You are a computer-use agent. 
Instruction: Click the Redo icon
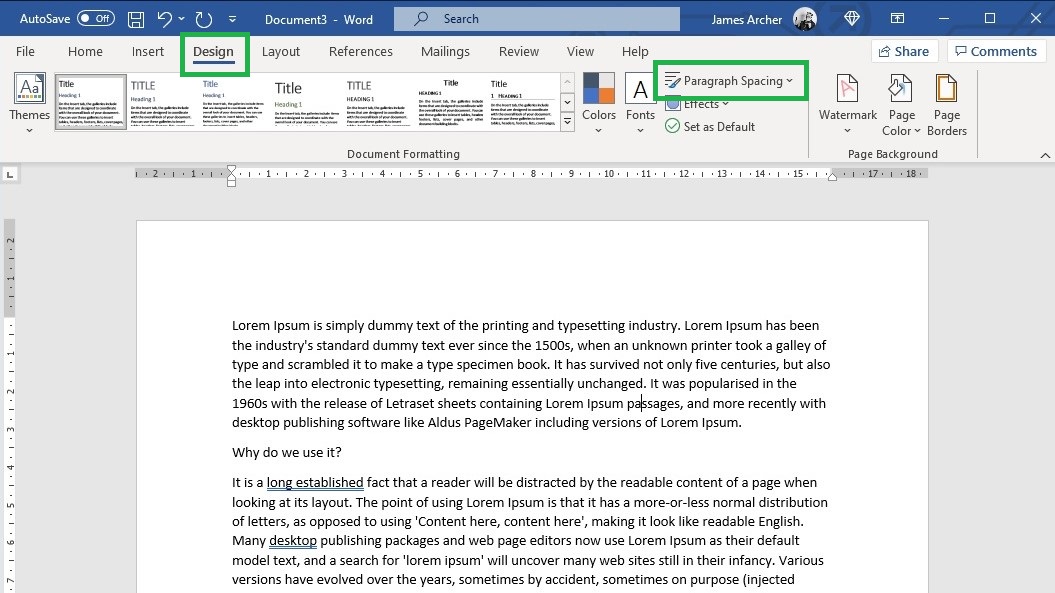[x=204, y=19]
